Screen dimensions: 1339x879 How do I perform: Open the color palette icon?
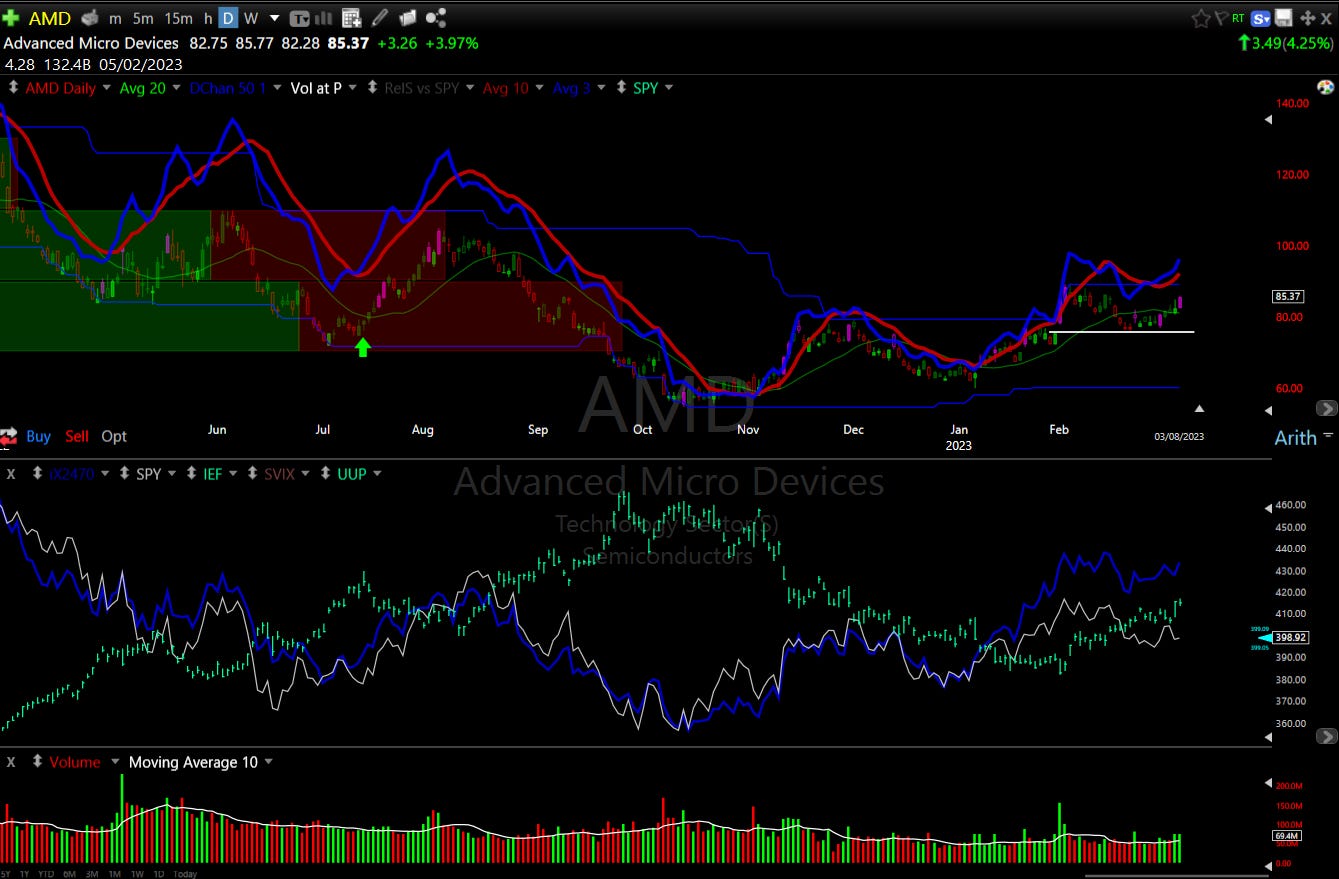coord(1326,88)
